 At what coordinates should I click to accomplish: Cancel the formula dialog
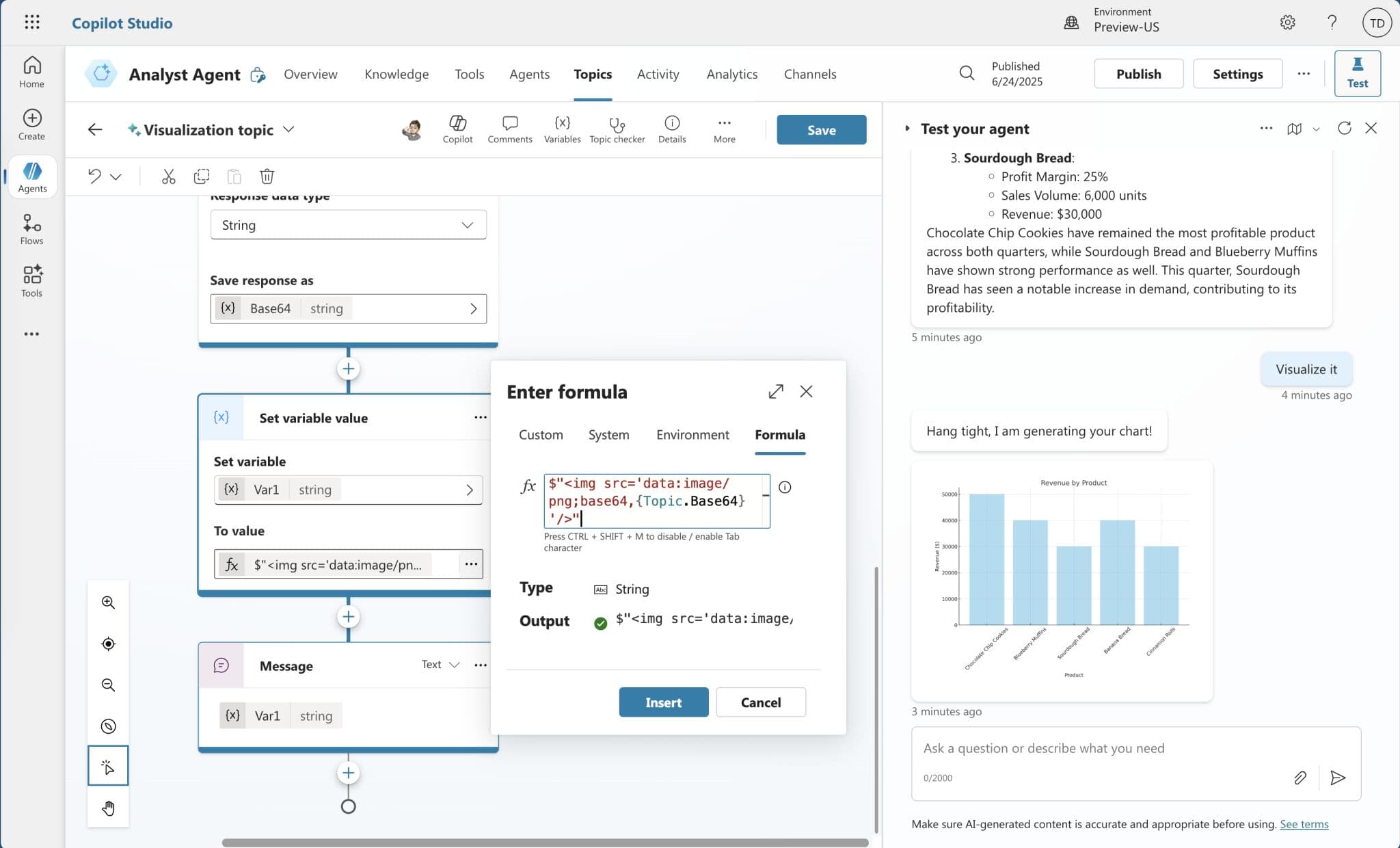tap(760, 702)
